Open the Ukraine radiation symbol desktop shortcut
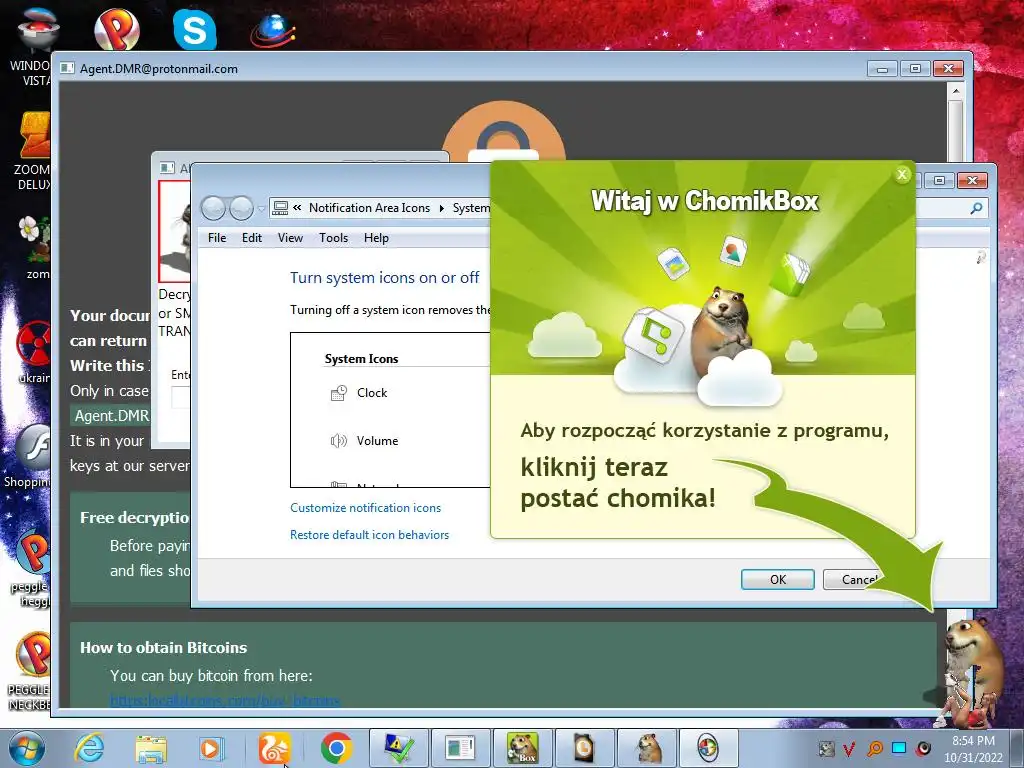This screenshot has width=1024, height=768. coord(33,353)
